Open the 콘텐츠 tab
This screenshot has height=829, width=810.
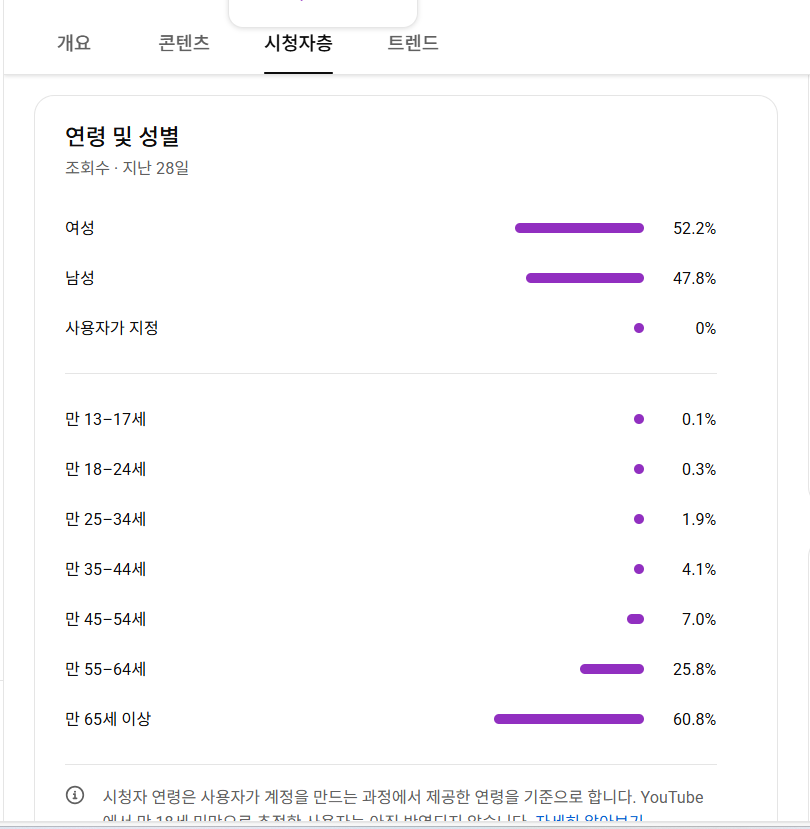pyautogui.click(x=184, y=43)
